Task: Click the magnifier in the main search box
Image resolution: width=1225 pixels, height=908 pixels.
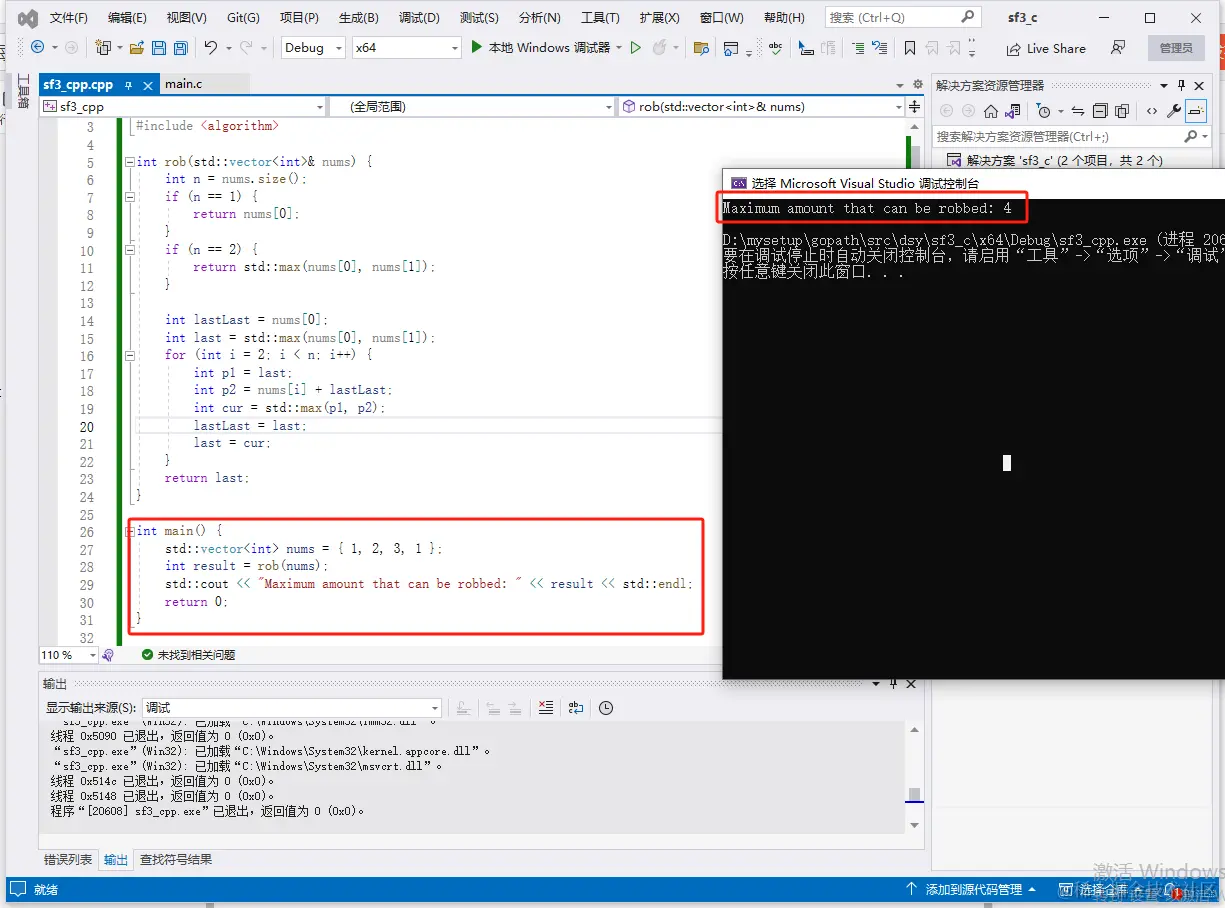Action: [x=967, y=17]
